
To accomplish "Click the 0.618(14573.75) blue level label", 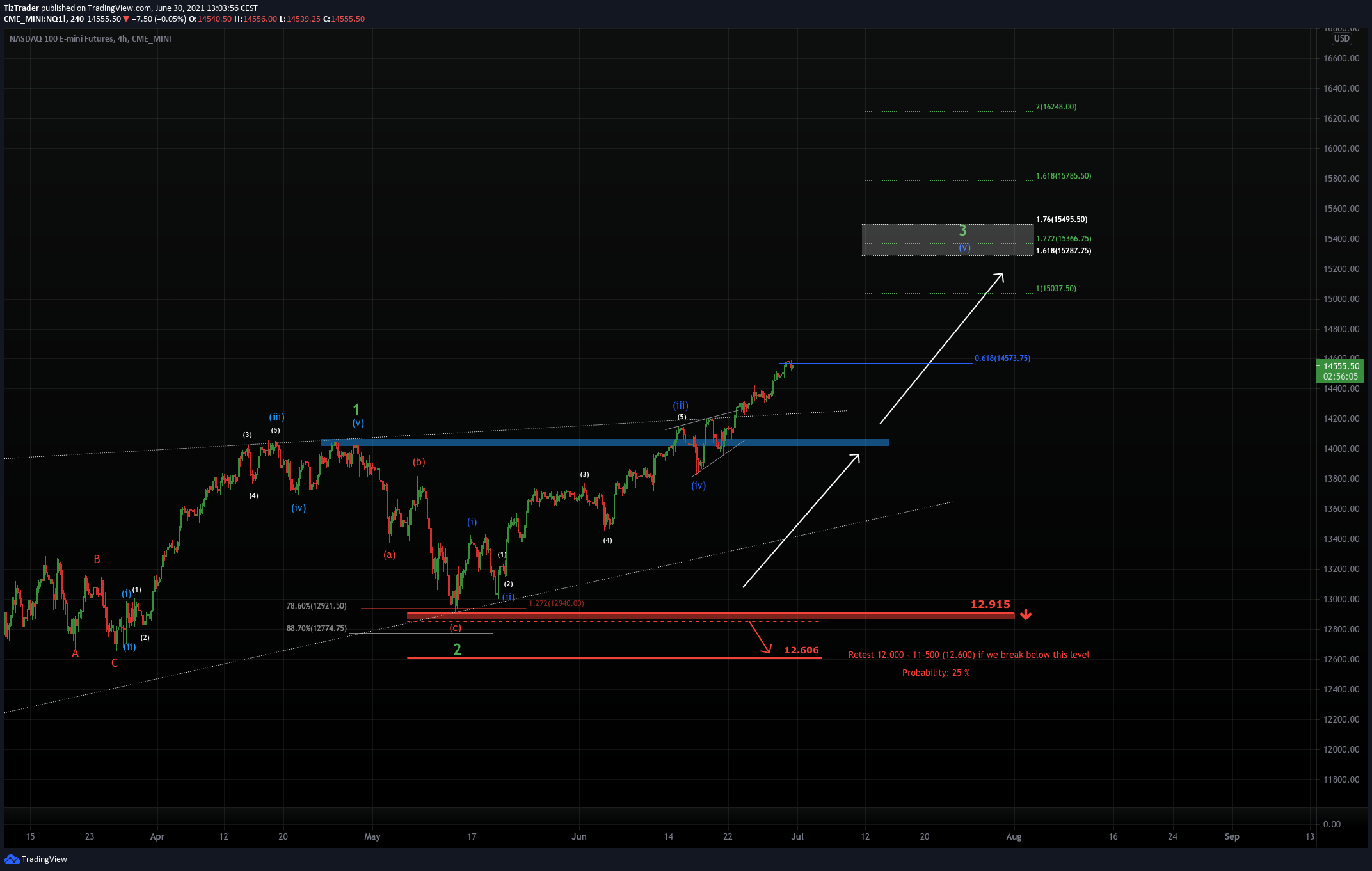I will [x=1002, y=358].
